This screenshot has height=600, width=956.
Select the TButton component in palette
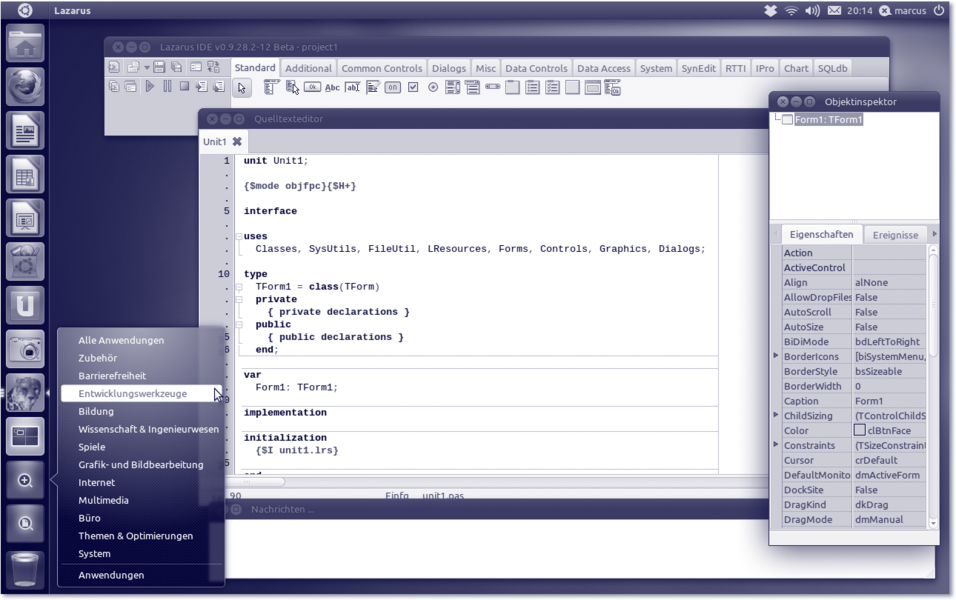312,88
